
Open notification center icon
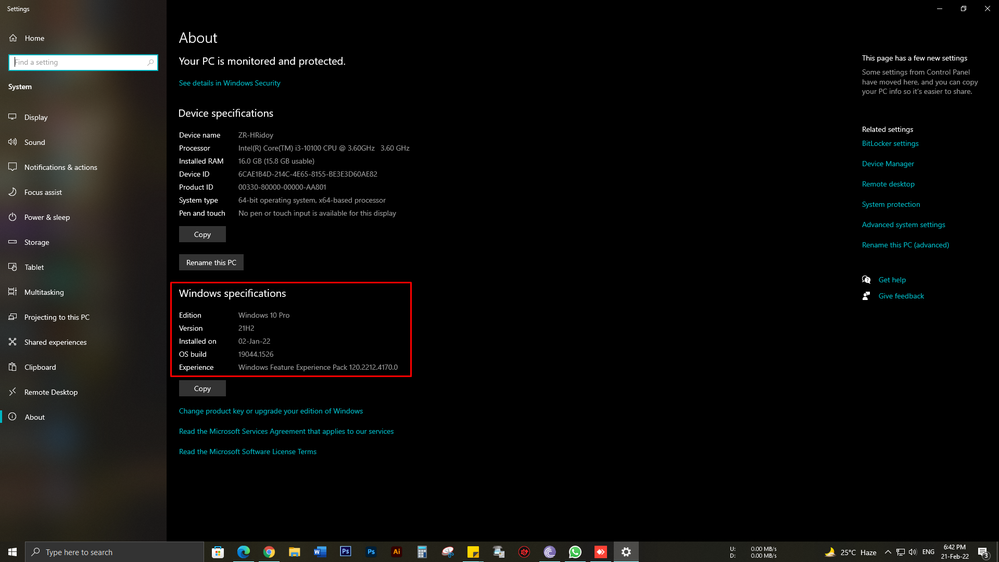click(984, 552)
